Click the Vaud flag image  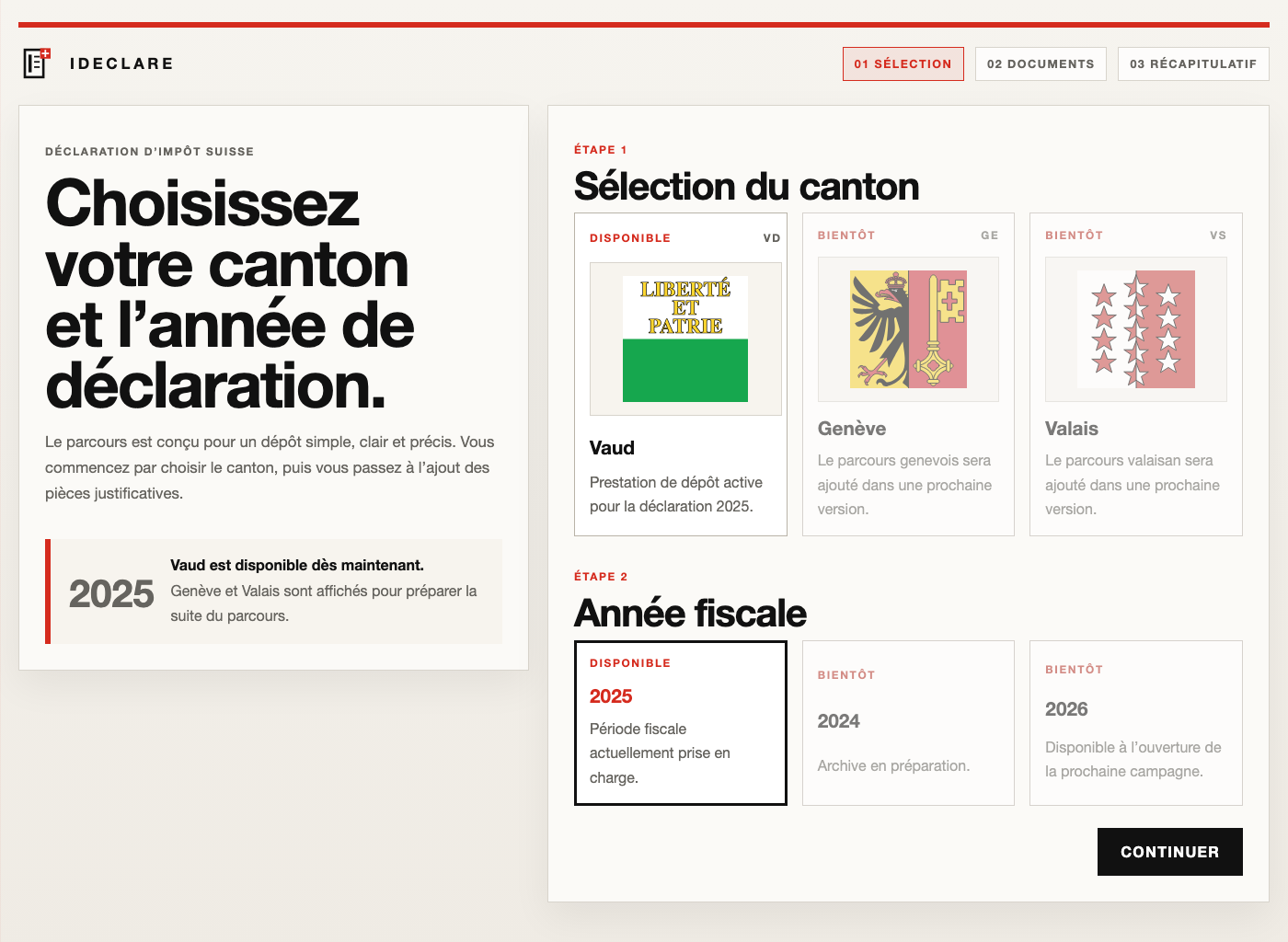click(685, 338)
